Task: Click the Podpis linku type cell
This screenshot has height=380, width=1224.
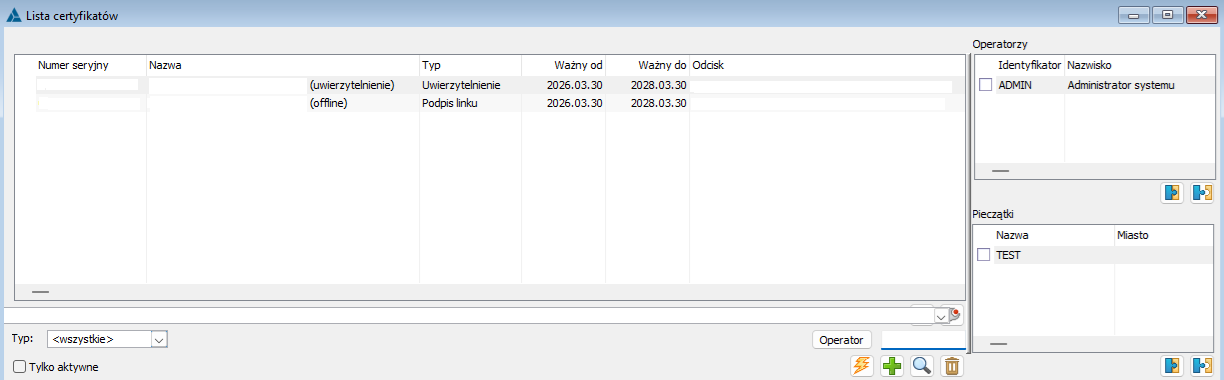Action: click(451, 103)
